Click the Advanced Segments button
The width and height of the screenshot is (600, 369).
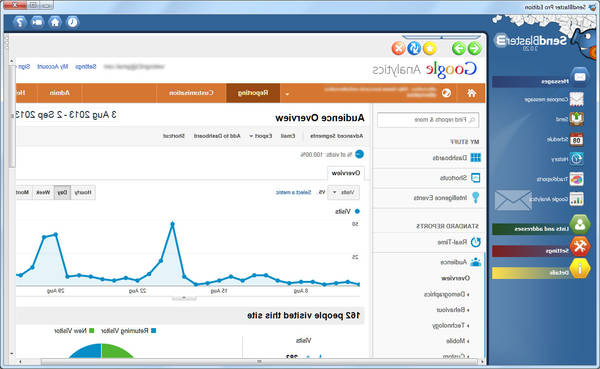click(x=336, y=136)
